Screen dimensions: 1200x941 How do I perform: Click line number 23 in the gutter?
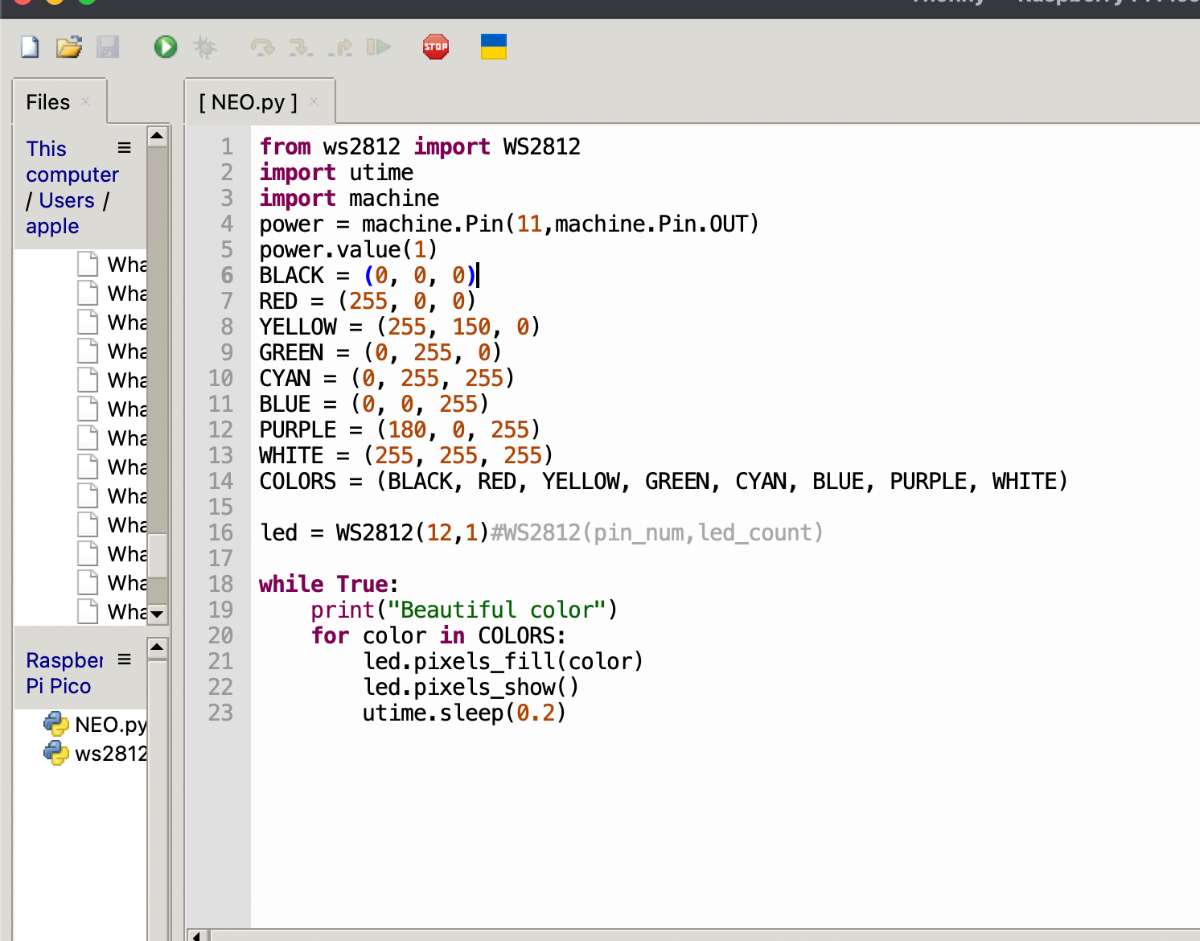tap(220, 713)
